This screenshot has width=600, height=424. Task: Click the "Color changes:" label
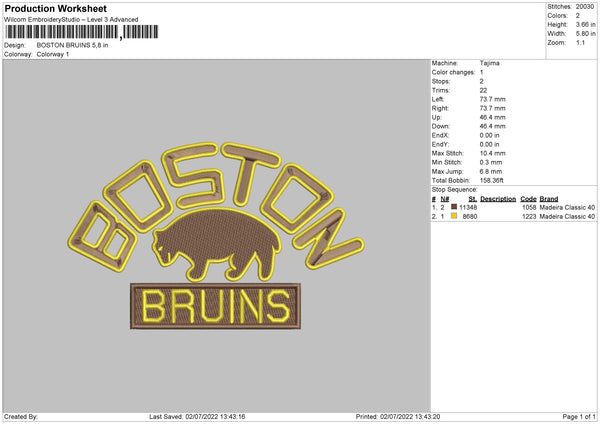point(453,72)
